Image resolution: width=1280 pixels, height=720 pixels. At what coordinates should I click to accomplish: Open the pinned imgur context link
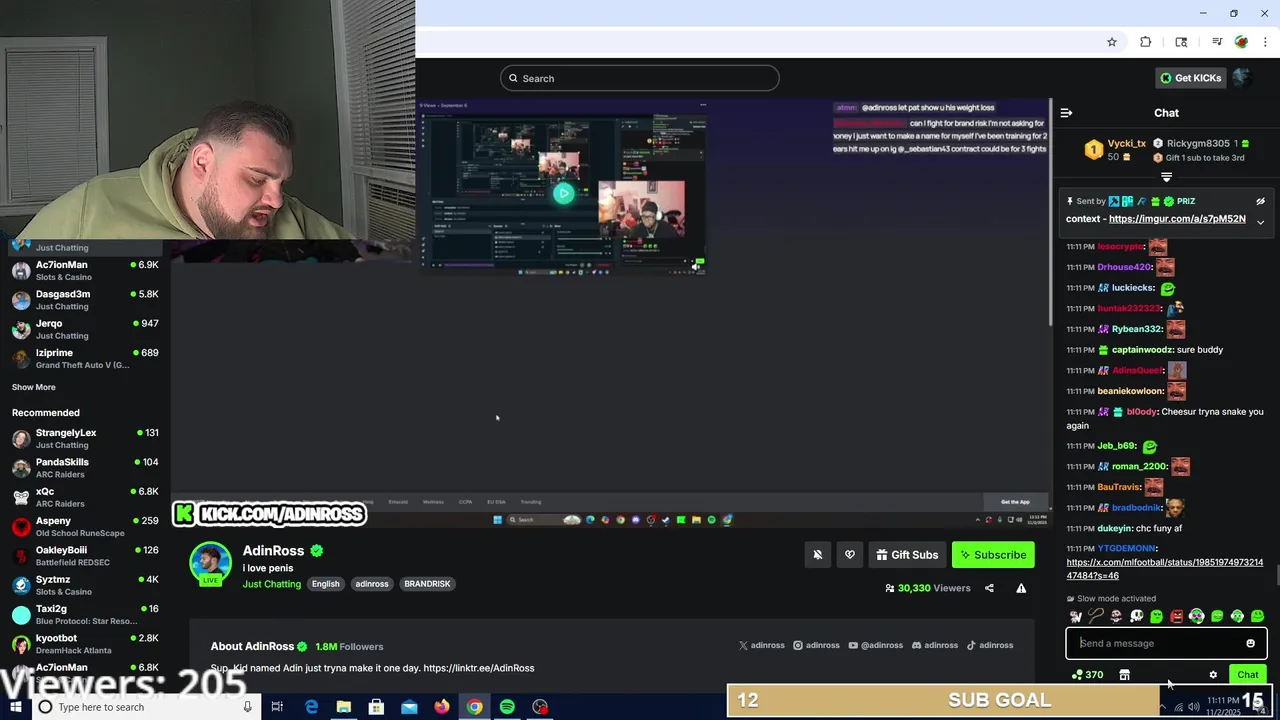coord(1177,219)
